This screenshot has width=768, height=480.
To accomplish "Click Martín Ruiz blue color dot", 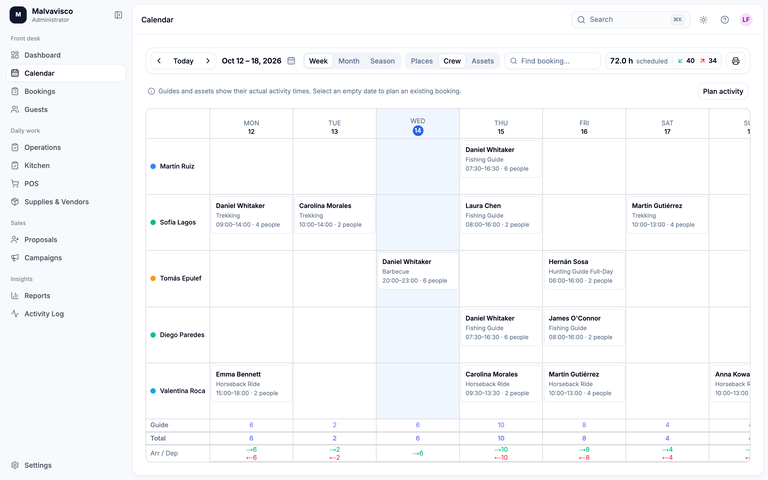I will coord(153,166).
